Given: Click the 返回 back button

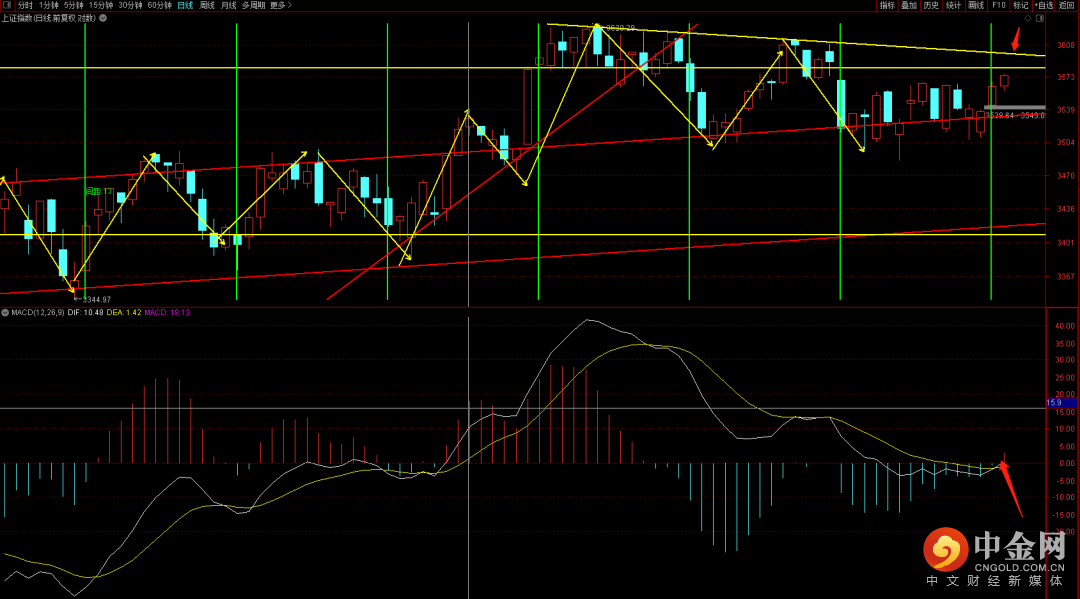Looking at the screenshot, I should pyautogui.click(x=1067, y=5).
